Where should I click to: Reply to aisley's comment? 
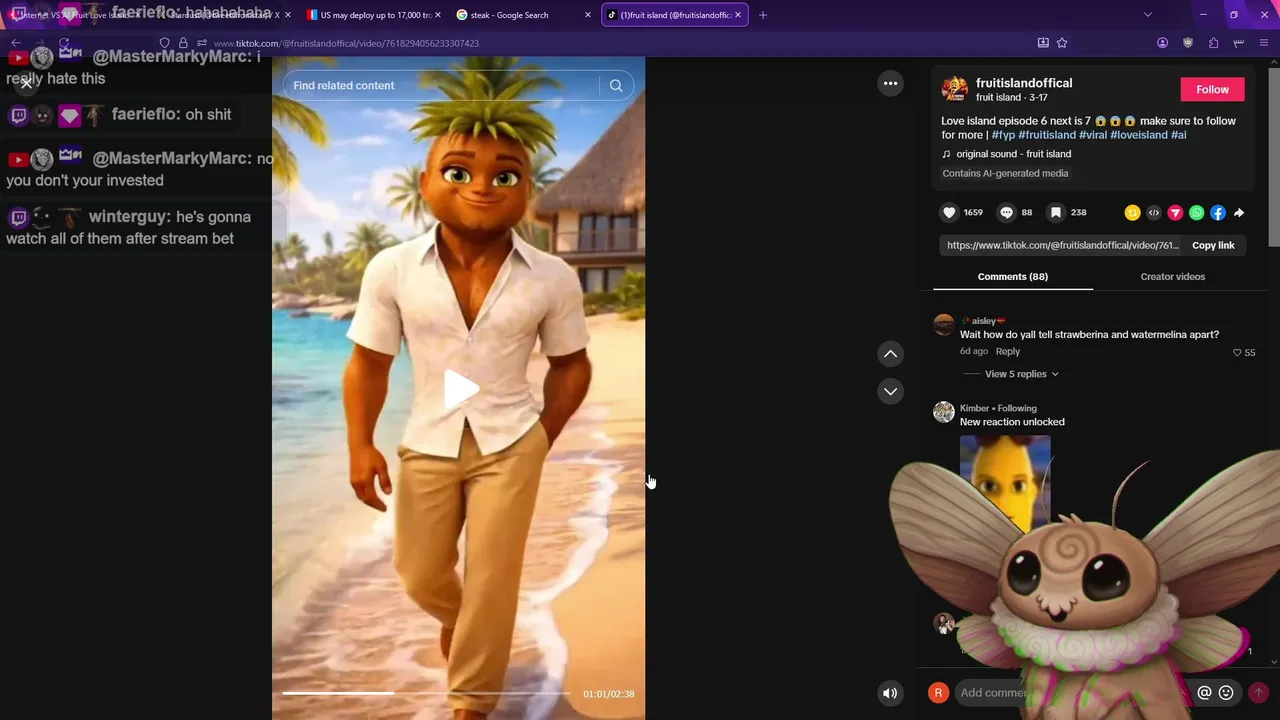point(1007,351)
